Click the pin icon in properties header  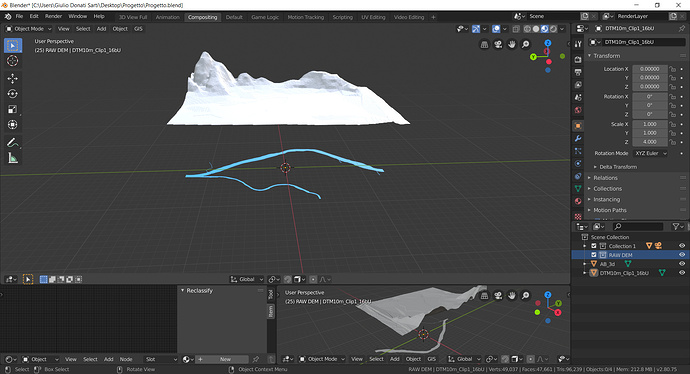pyautogui.click(x=682, y=28)
